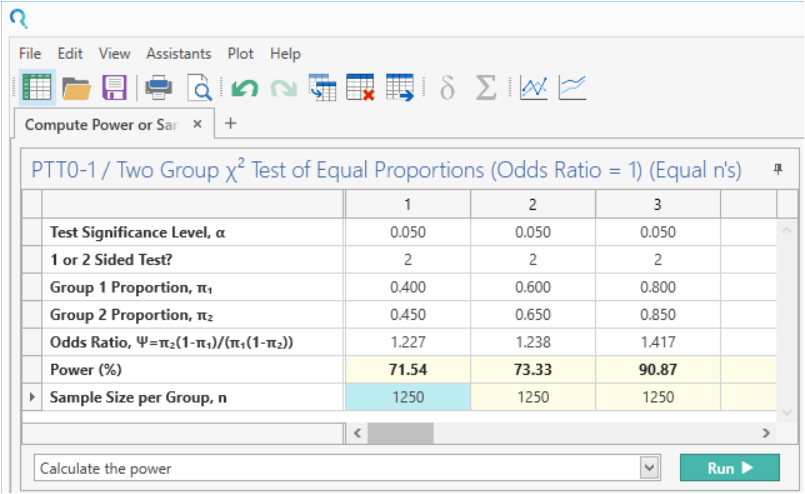
Task: Add a new tab with plus button
Action: coord(230,124)
